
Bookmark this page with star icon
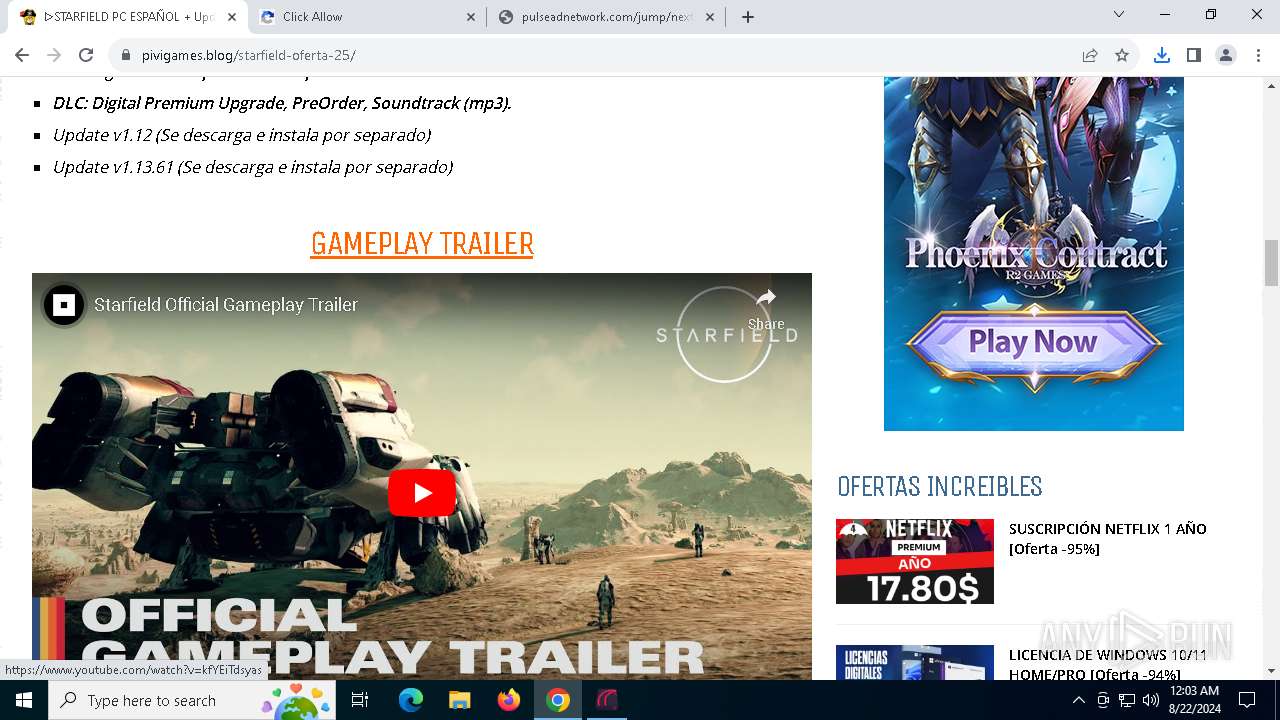pos(1122,55)
